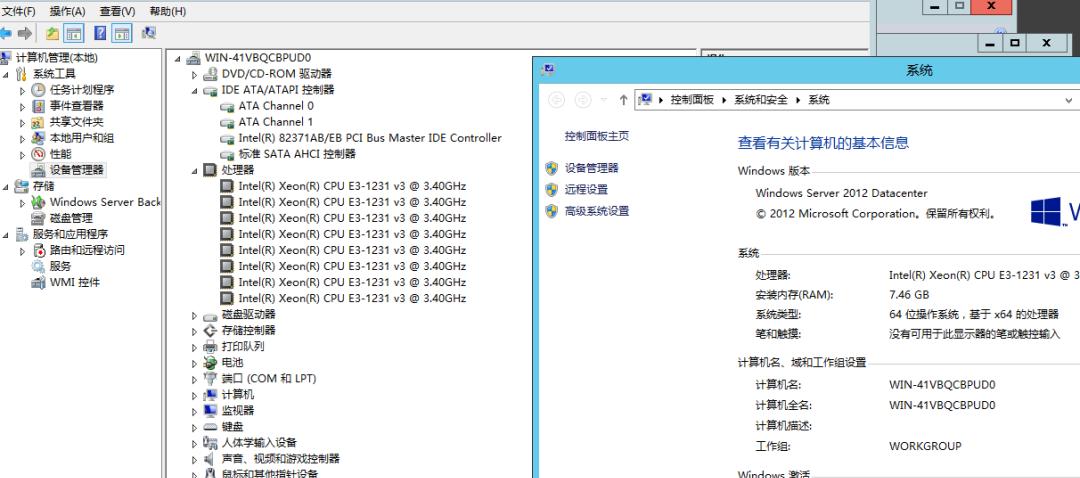This screenshot has width=1080, height=478.
Task: Select 性能 icon in tree
Action: (39, 154)
